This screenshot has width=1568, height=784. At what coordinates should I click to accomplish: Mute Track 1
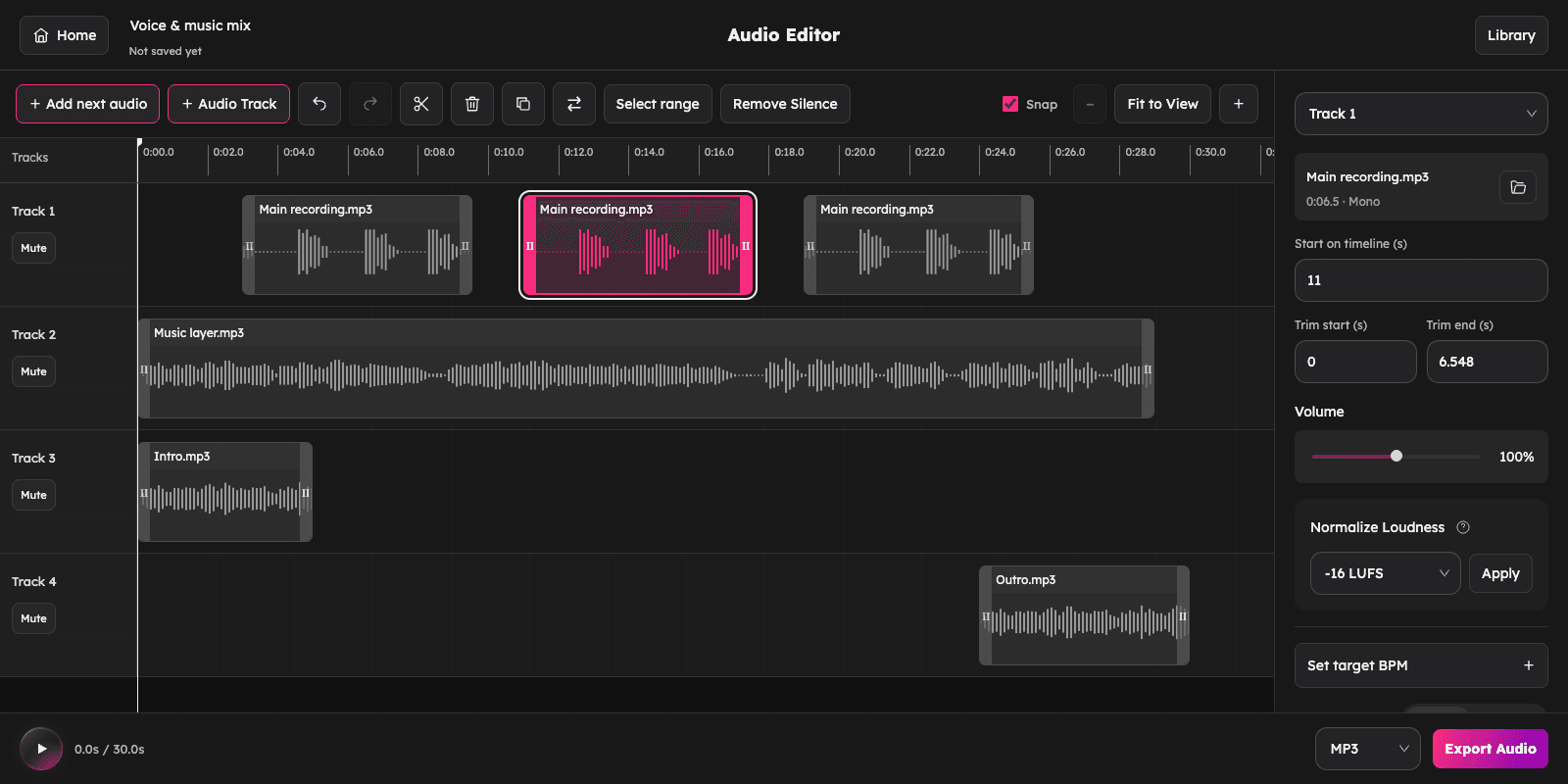(34, 248)
